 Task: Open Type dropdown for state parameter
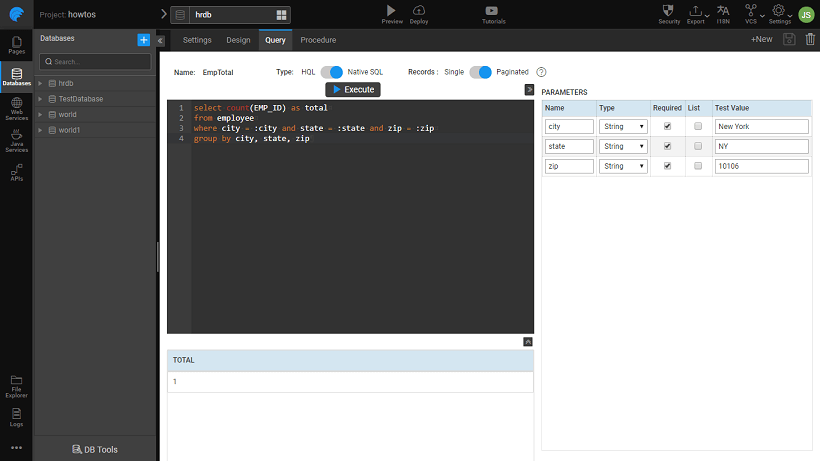(622, 146)
